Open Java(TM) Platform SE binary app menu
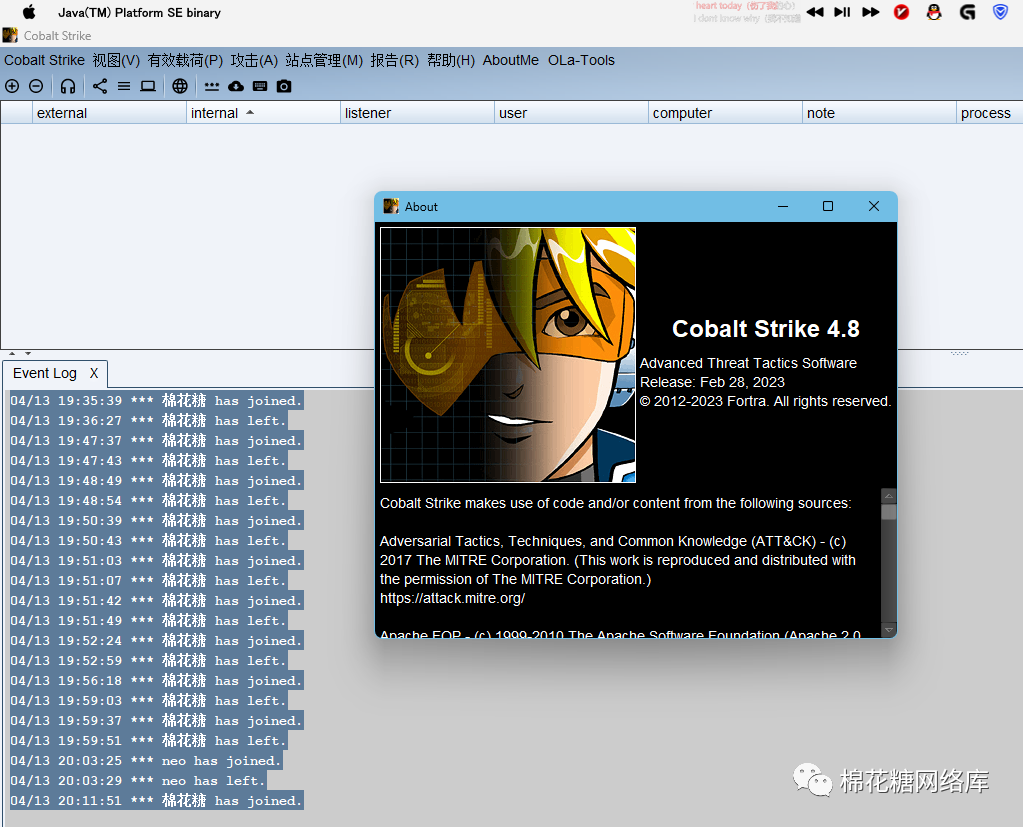Image resolution: width=1023 pixels, height=827 pixels. pyautogui.click(x=140, y=12)
